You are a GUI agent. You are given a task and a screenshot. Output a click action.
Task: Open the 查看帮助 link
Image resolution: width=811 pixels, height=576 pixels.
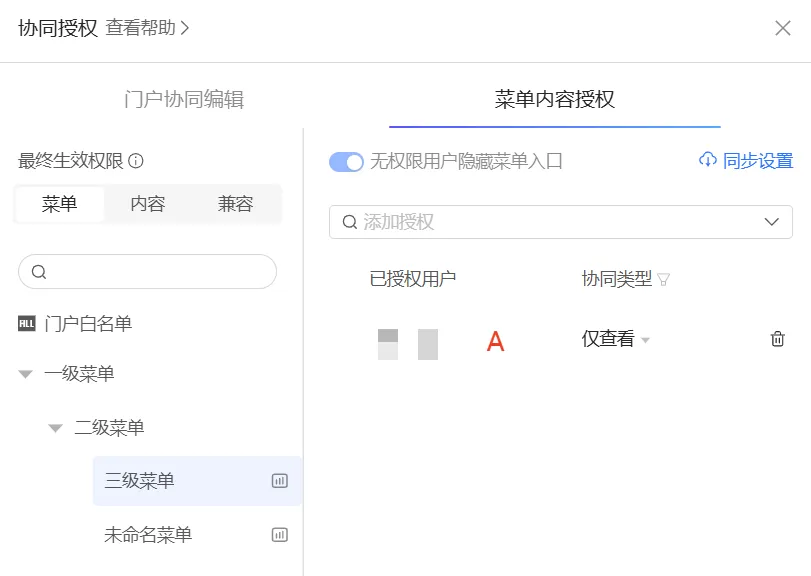(x=147, y=28)
